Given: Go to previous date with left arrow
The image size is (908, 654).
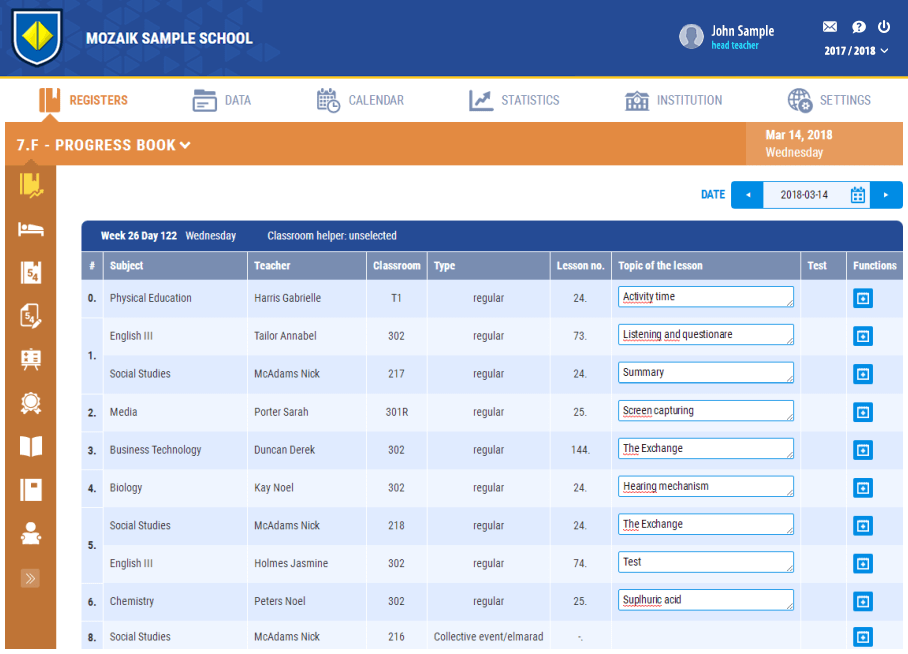Looking at the screenshot, I should click(x=747, y=195).
